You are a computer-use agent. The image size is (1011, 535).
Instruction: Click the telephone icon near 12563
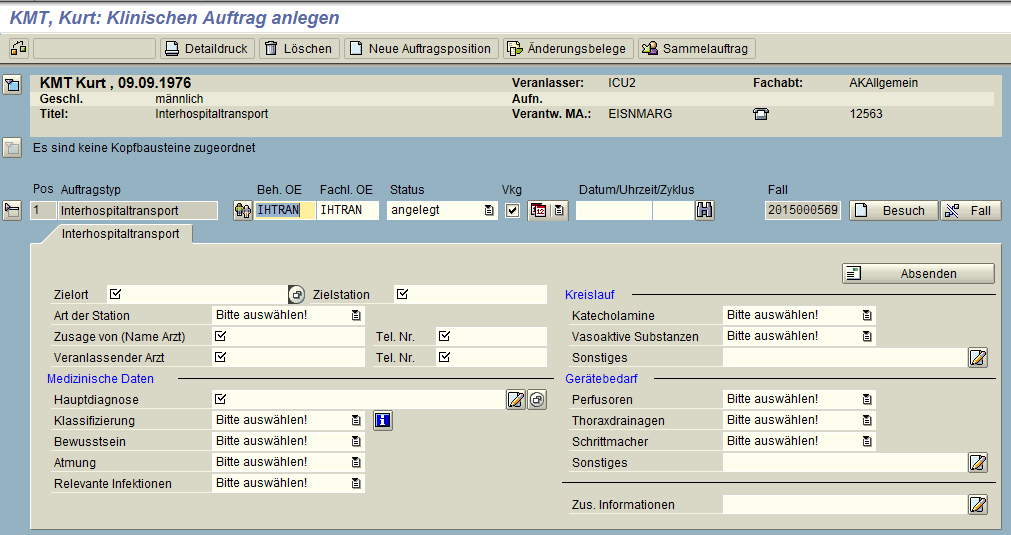pos(761,114)
